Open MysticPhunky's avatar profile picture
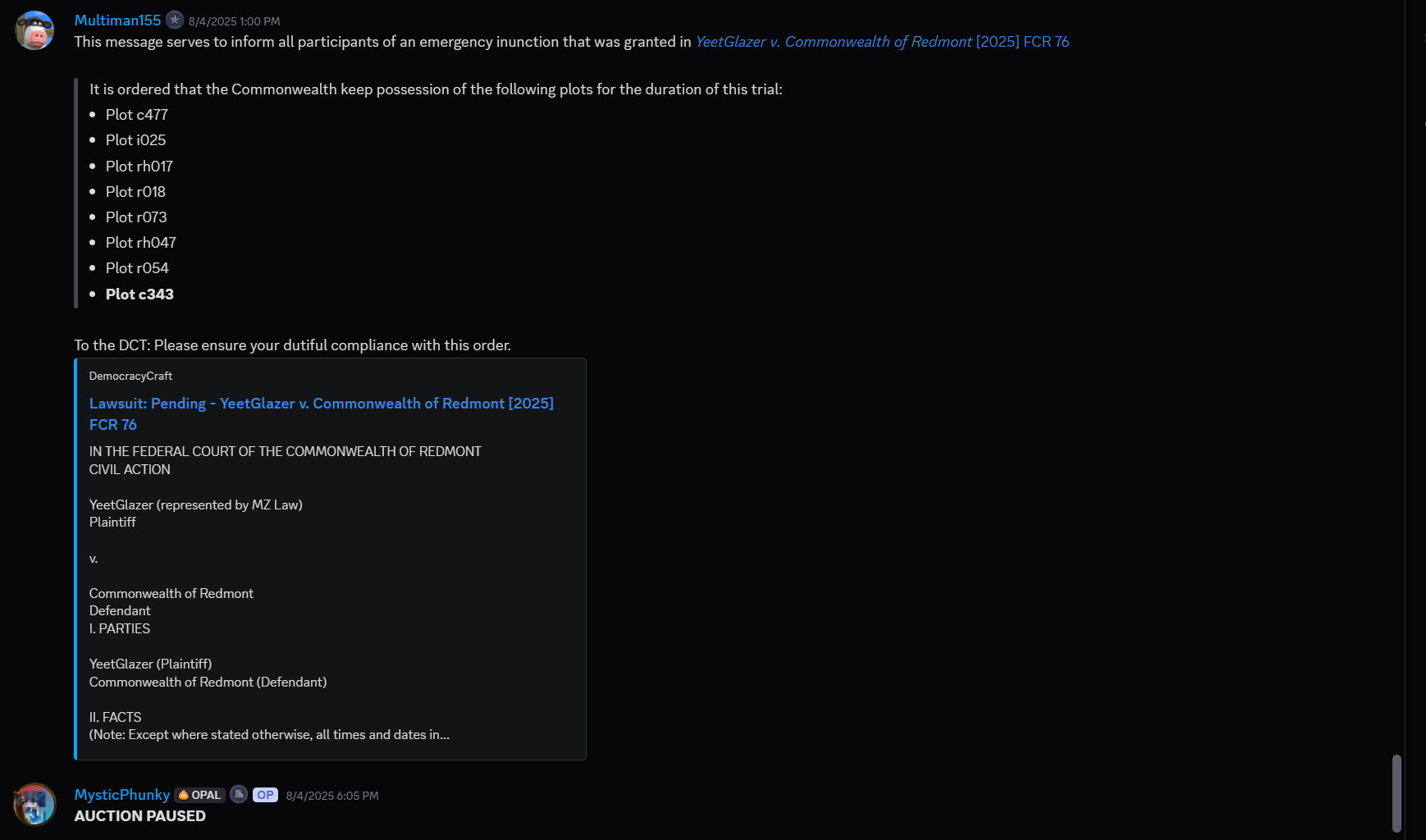1426x840 pixels. click(x=34, y=804)
